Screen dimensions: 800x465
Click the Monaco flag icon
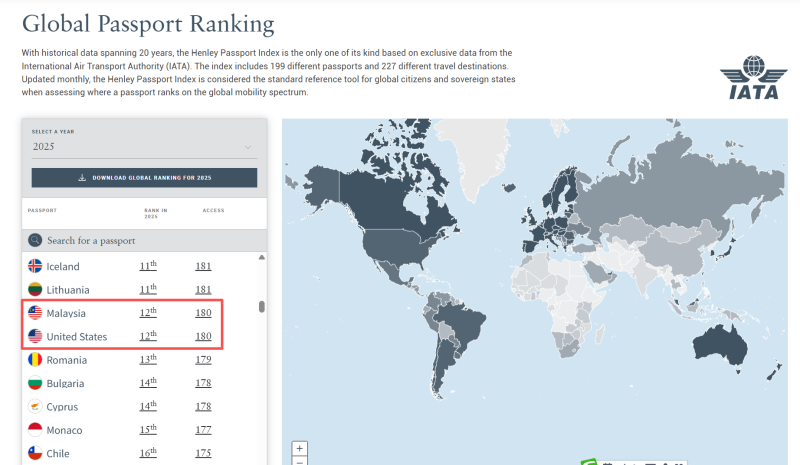click(35, 430)
